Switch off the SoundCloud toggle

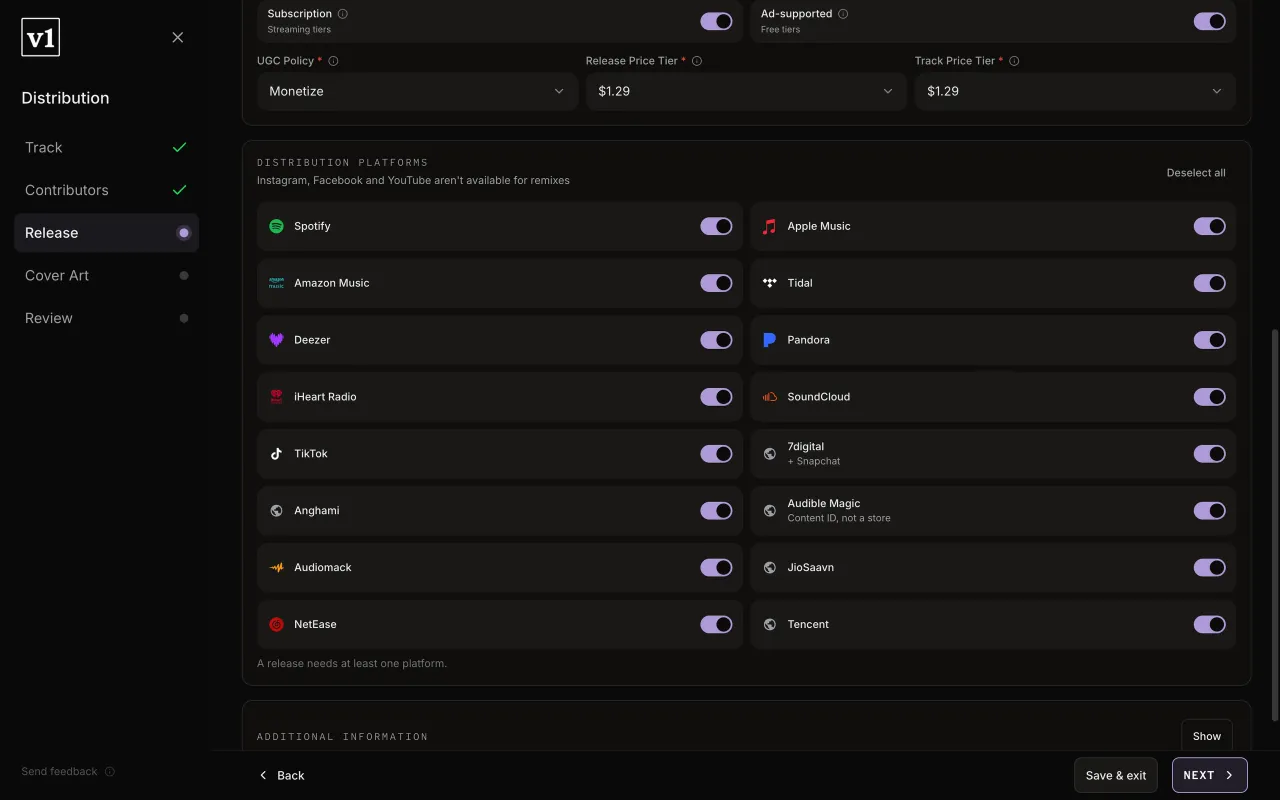click(x=1210, y=397)
